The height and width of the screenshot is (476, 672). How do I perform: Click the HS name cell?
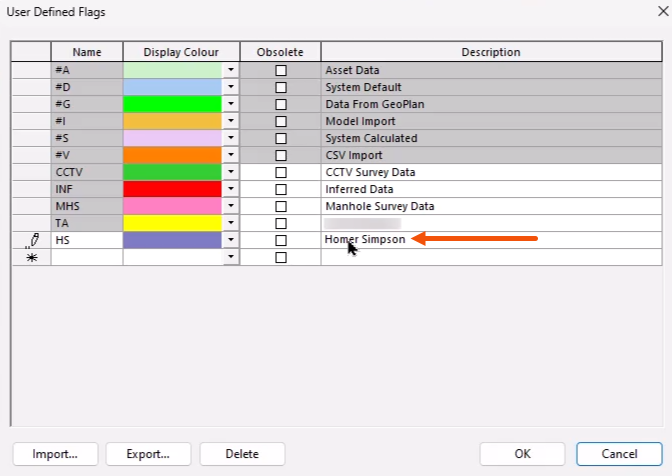87,240
